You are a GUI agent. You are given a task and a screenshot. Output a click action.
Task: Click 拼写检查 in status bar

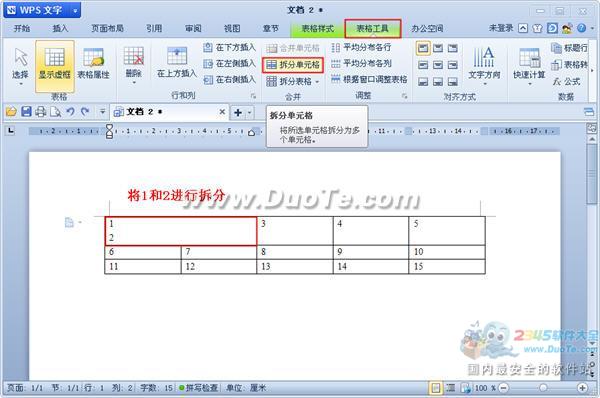coord(199,388)
